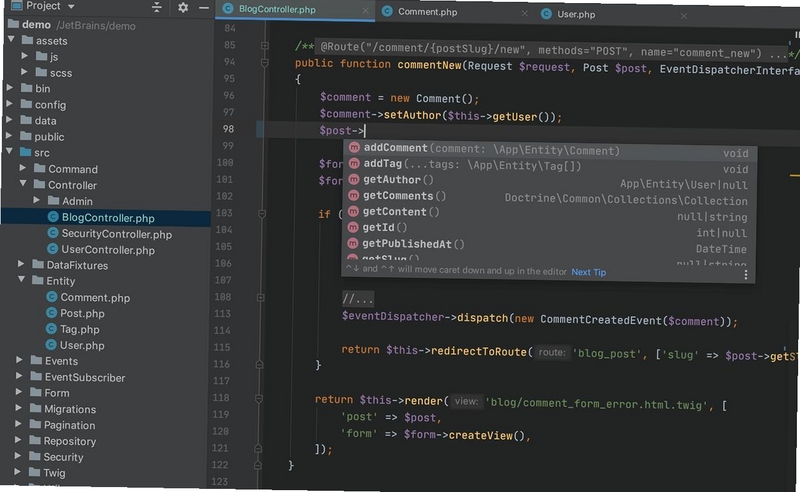Select the Migrations folder
The height and width of the screenshot is (492, 800).
coord(62,409)
